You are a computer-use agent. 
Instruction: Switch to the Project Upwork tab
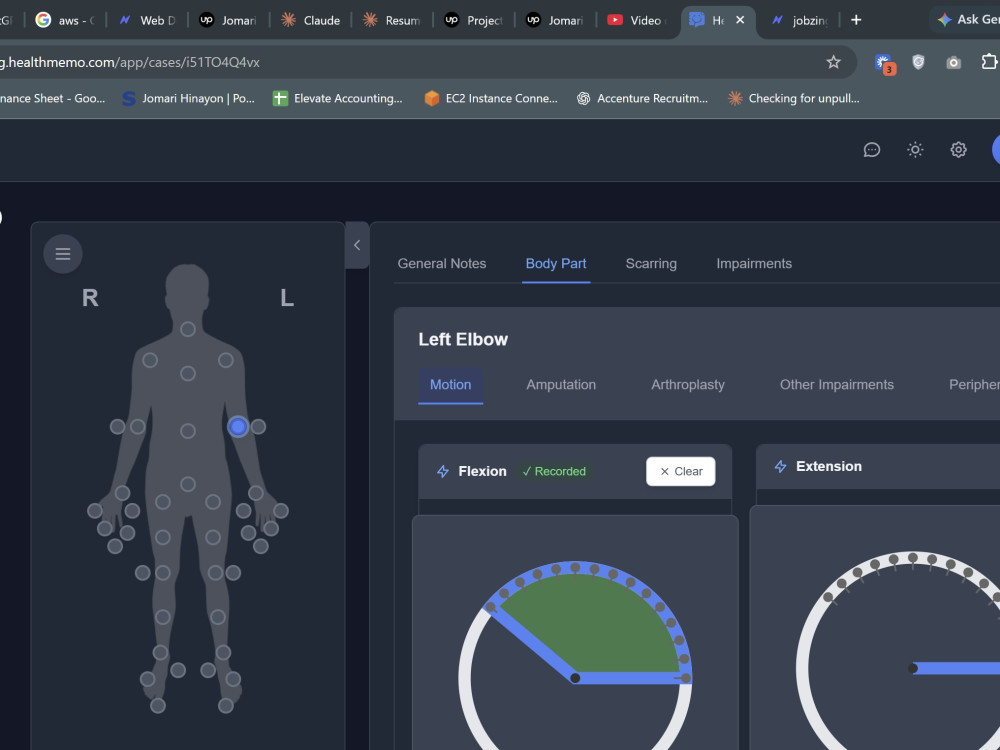coord(474,20)
